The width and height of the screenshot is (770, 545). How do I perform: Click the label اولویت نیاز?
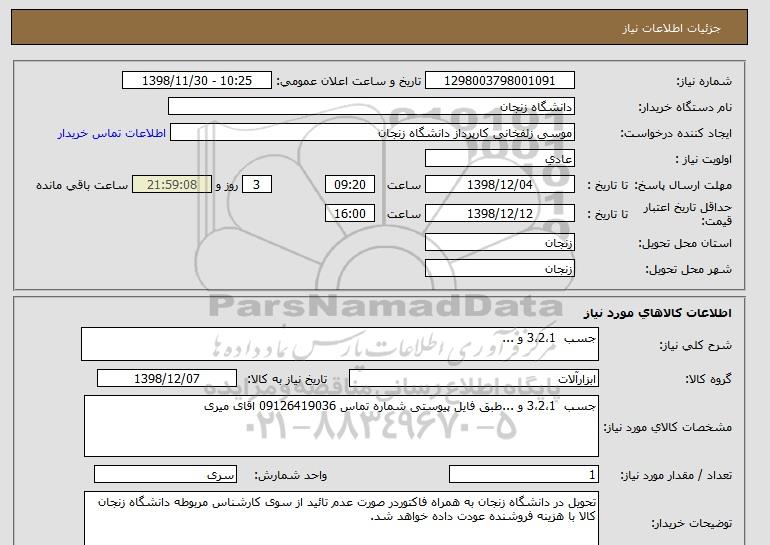(704, 159)
